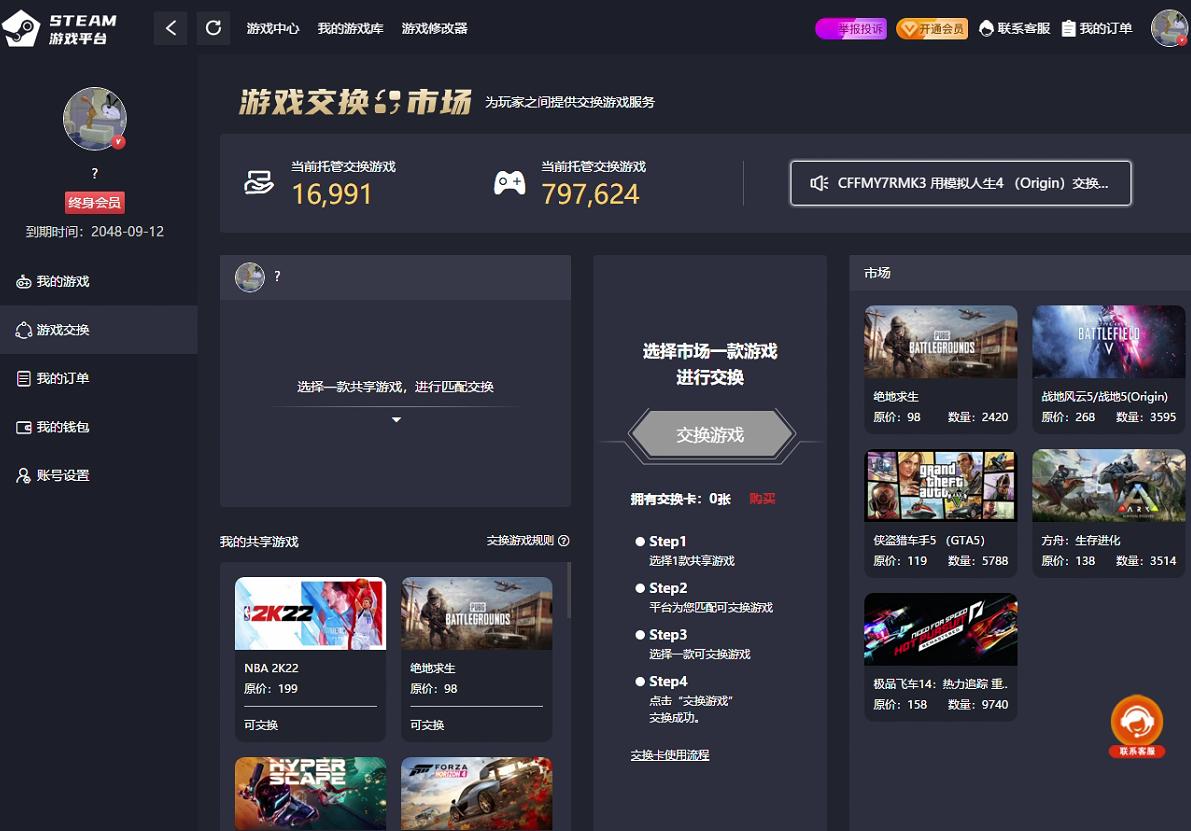Open 我的游戏库 in the top navigation
The width and height of the screenshot is (1191, 831).
tap(350, 28)
